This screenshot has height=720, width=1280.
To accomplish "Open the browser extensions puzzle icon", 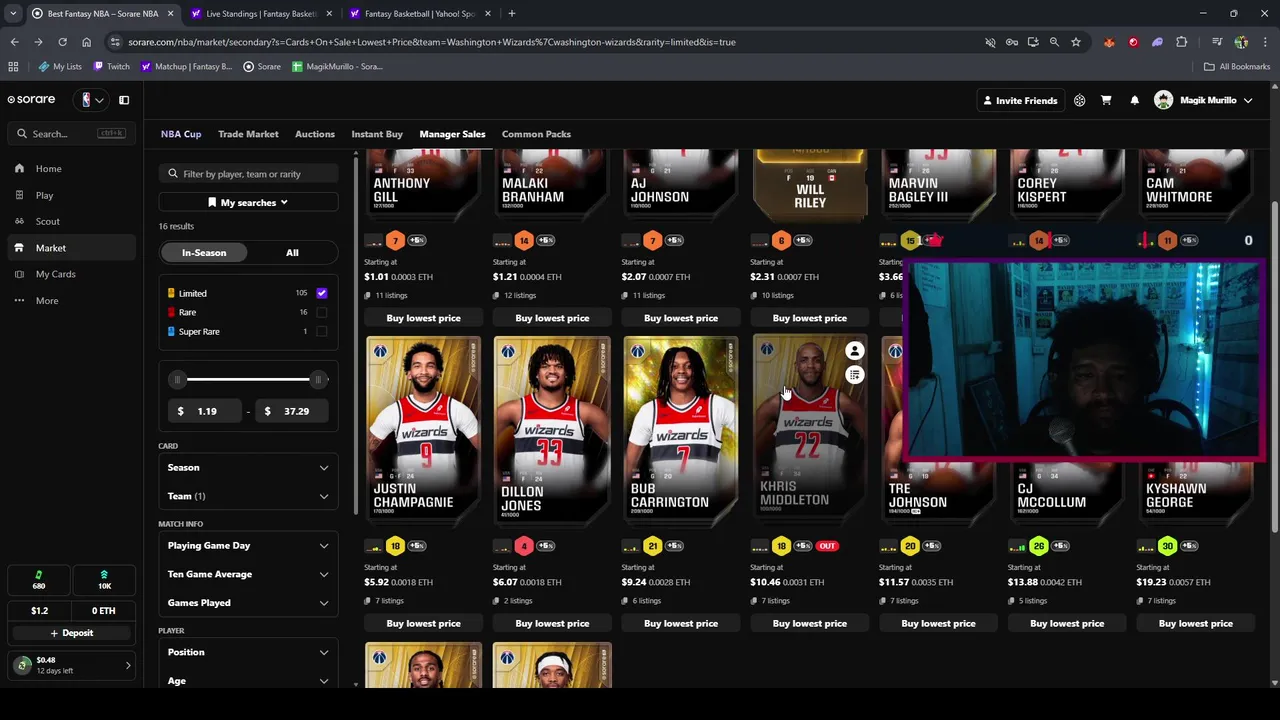I will click(x=1181, y=42).
